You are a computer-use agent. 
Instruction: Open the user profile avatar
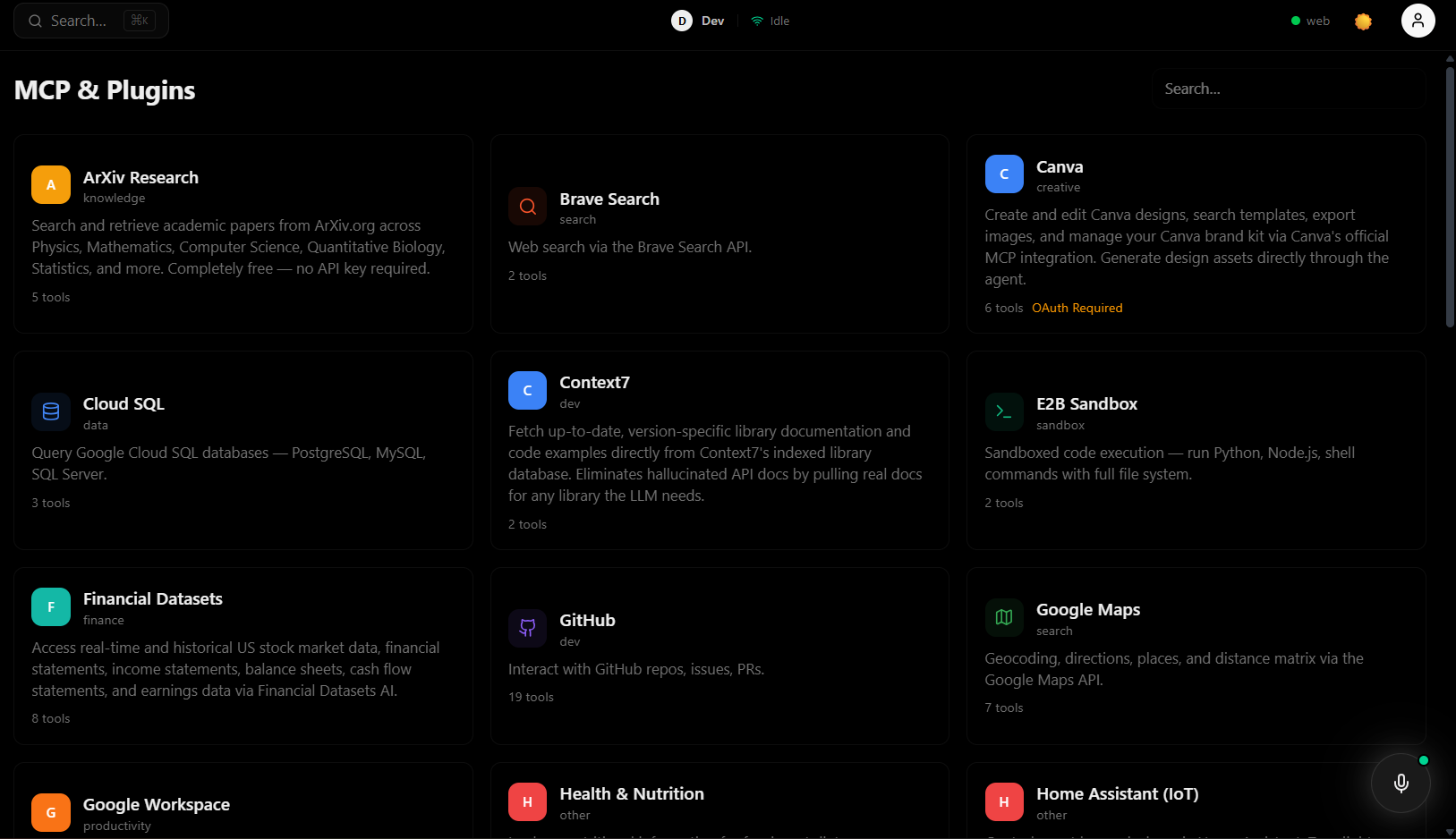(1418, 21)
